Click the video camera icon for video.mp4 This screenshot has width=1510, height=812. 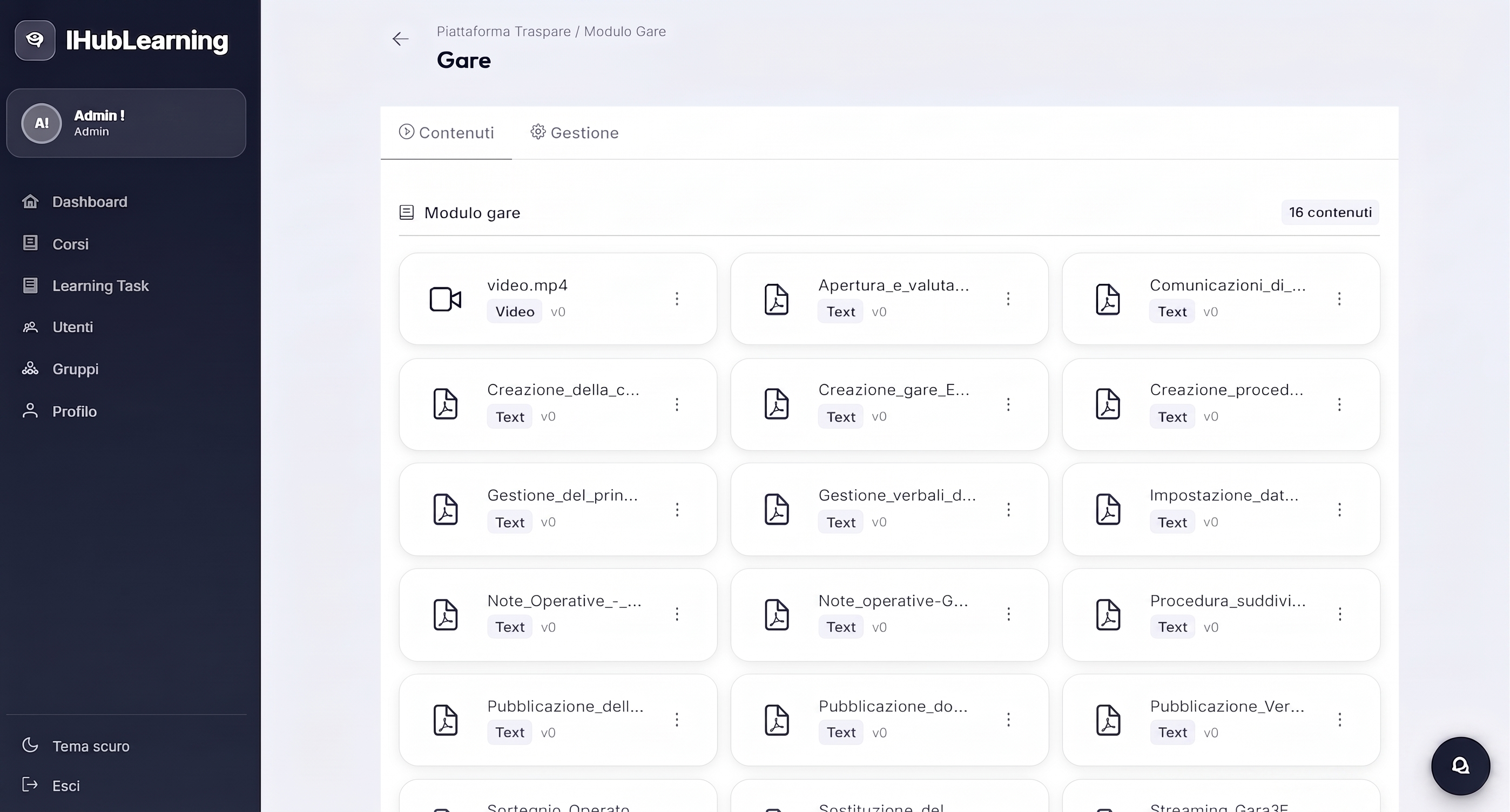click(446, 300)
